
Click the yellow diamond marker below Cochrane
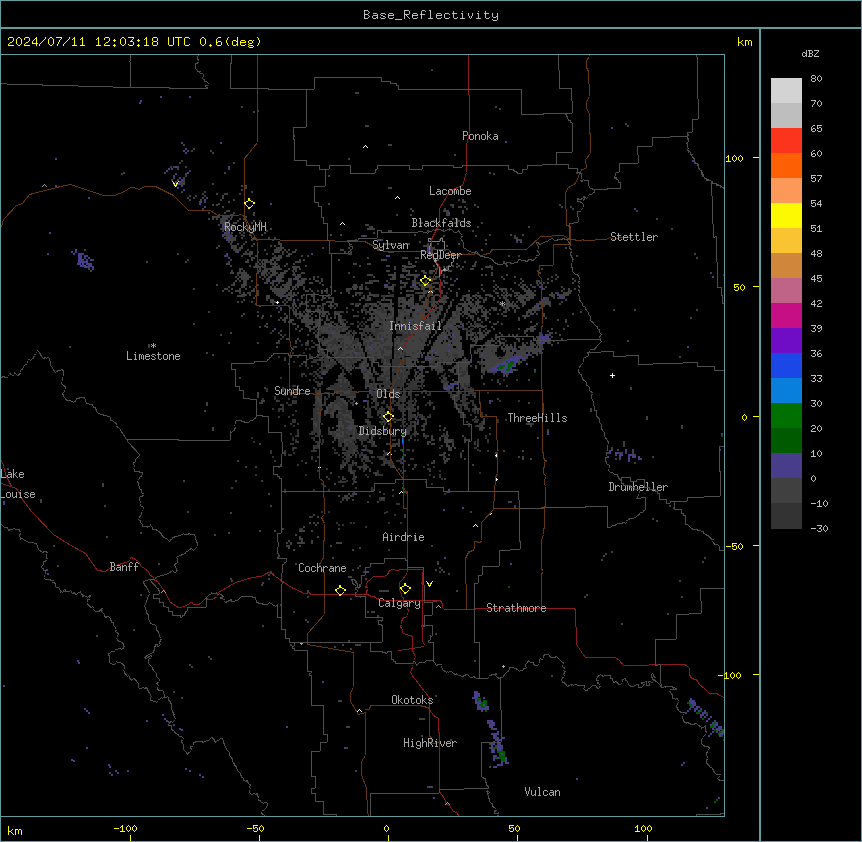pos(340,590)
